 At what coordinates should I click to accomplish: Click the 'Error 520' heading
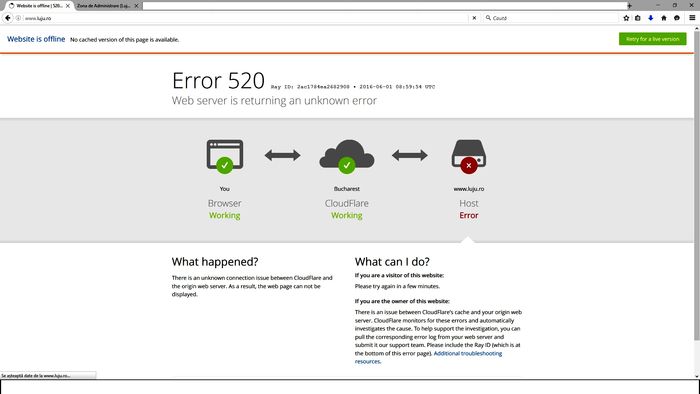click(218, 81)
